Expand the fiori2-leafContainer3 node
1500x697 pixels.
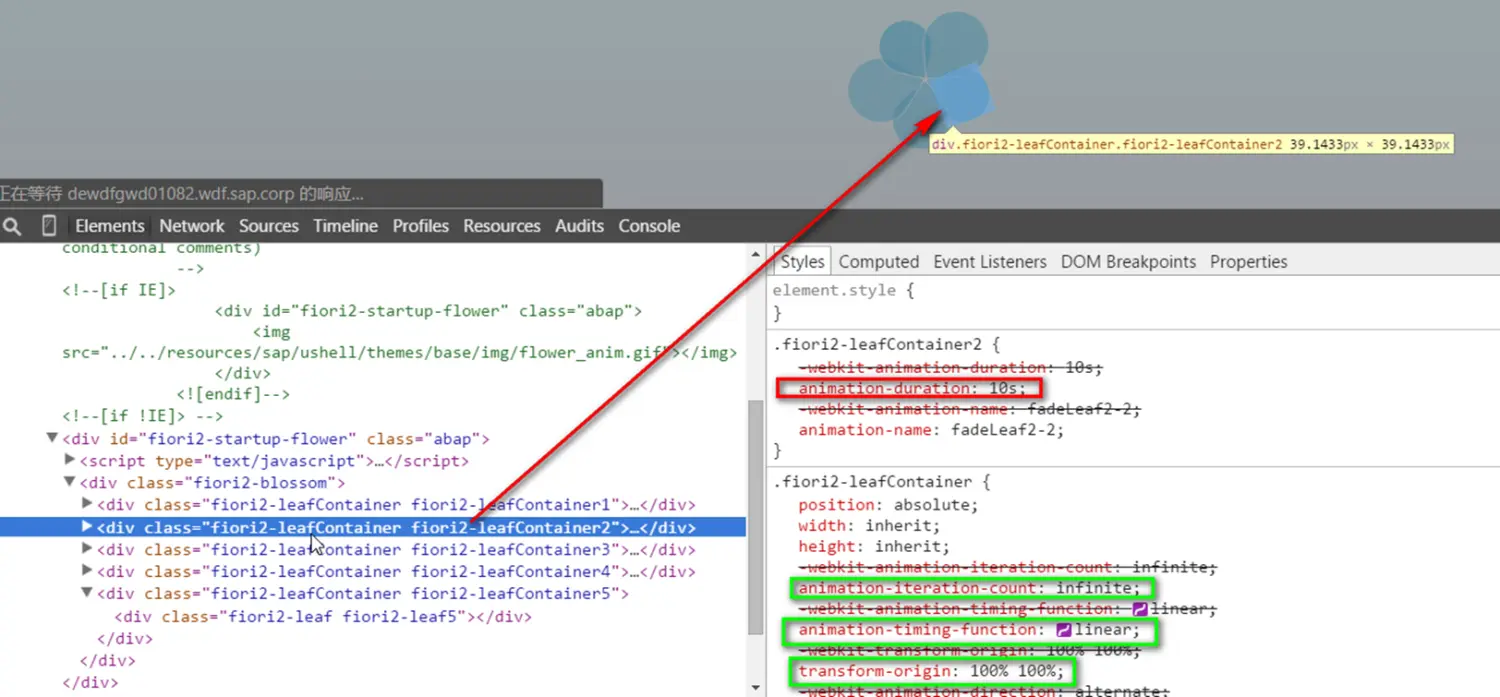coord(87,549)
